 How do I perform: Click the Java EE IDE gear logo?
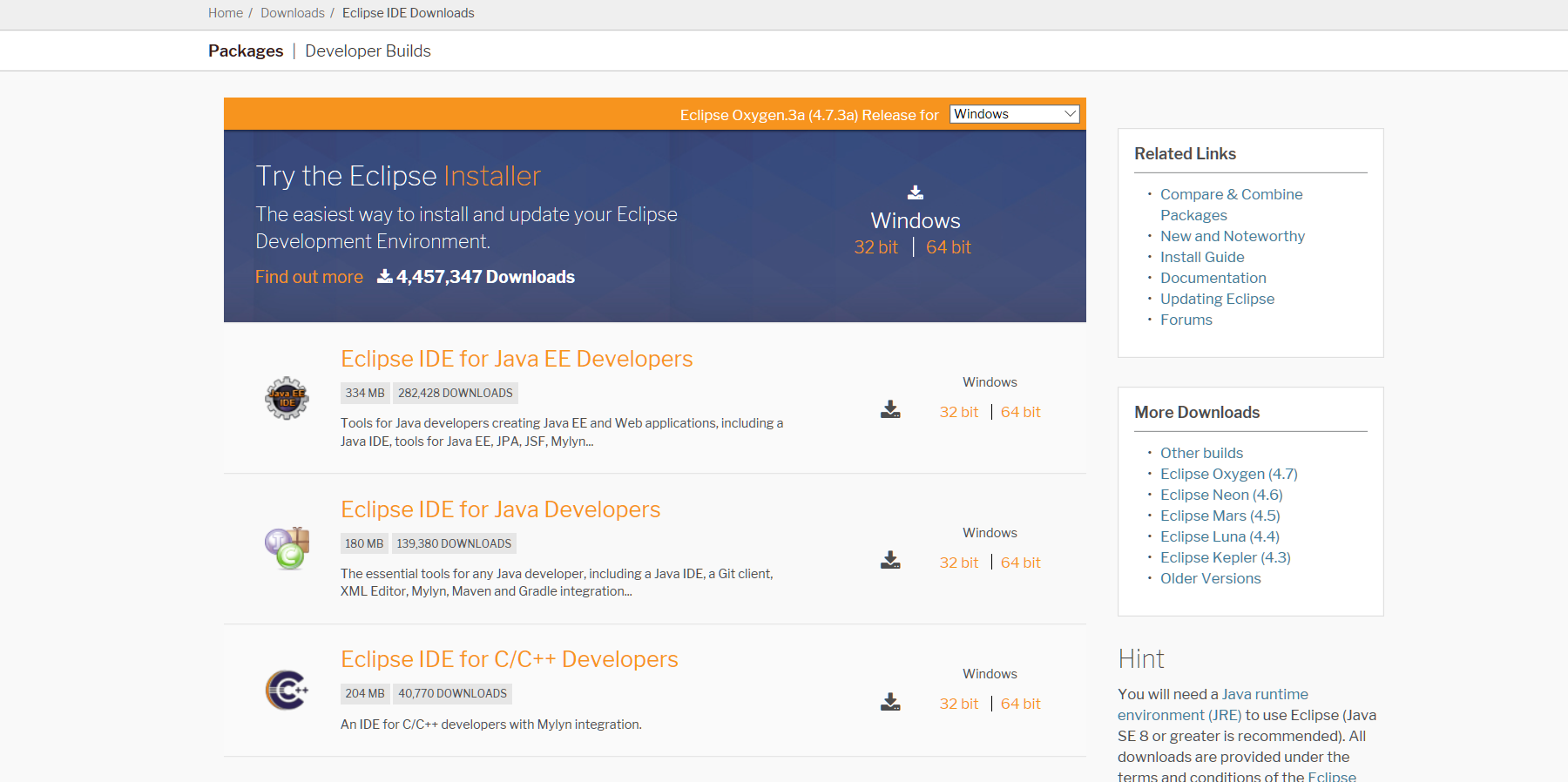(287, 398)
